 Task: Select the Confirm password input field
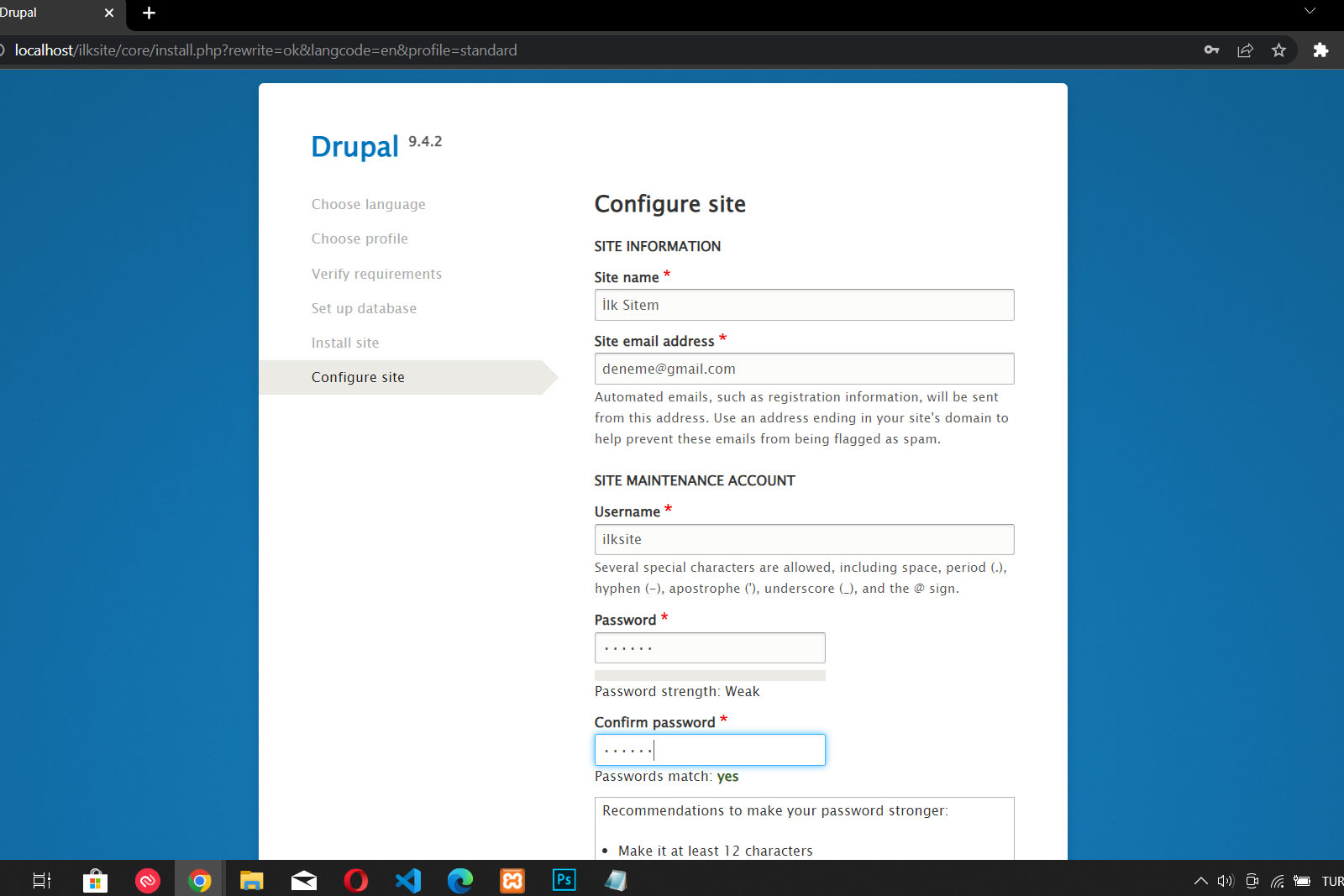coord(710,750)
